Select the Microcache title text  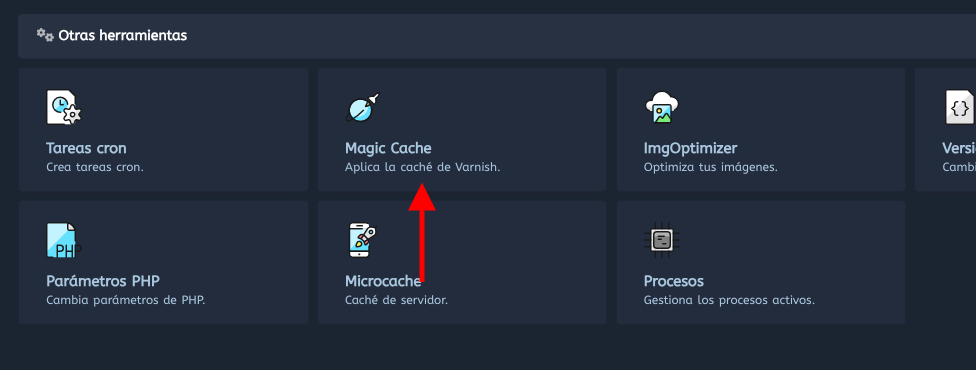click(383, 281)
